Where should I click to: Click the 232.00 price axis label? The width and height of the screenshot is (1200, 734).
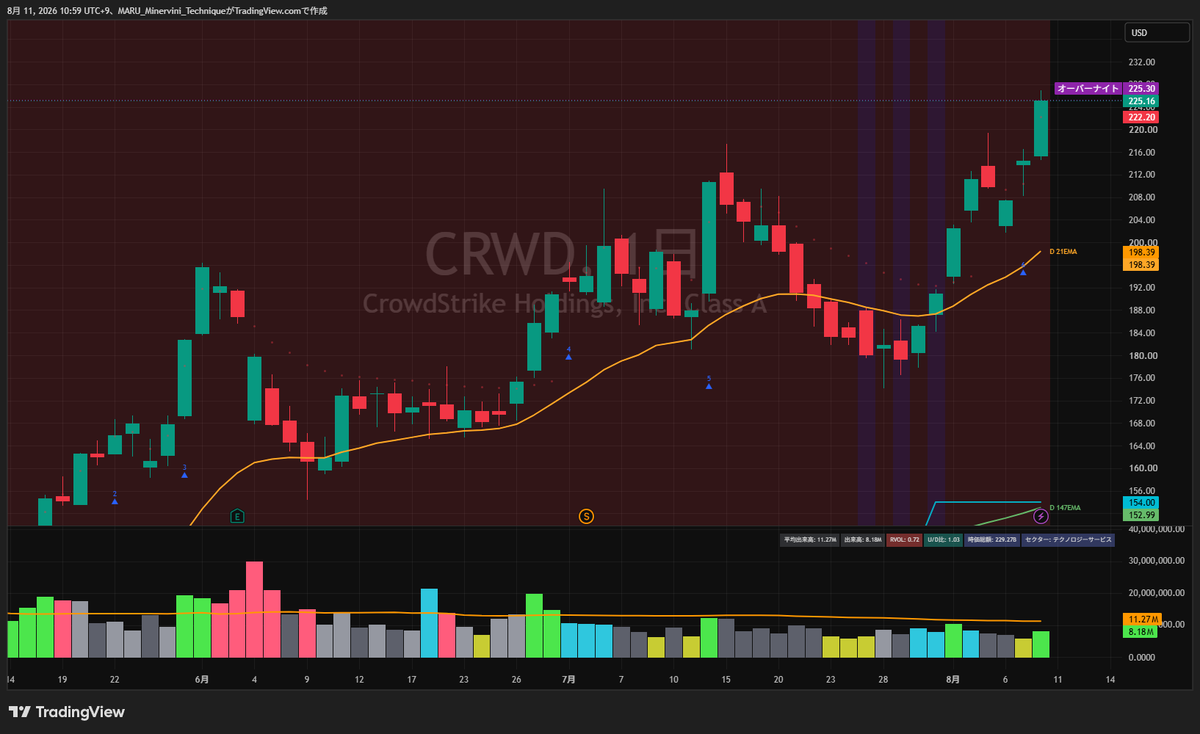pyautogui.click(x=1143, y=62)
